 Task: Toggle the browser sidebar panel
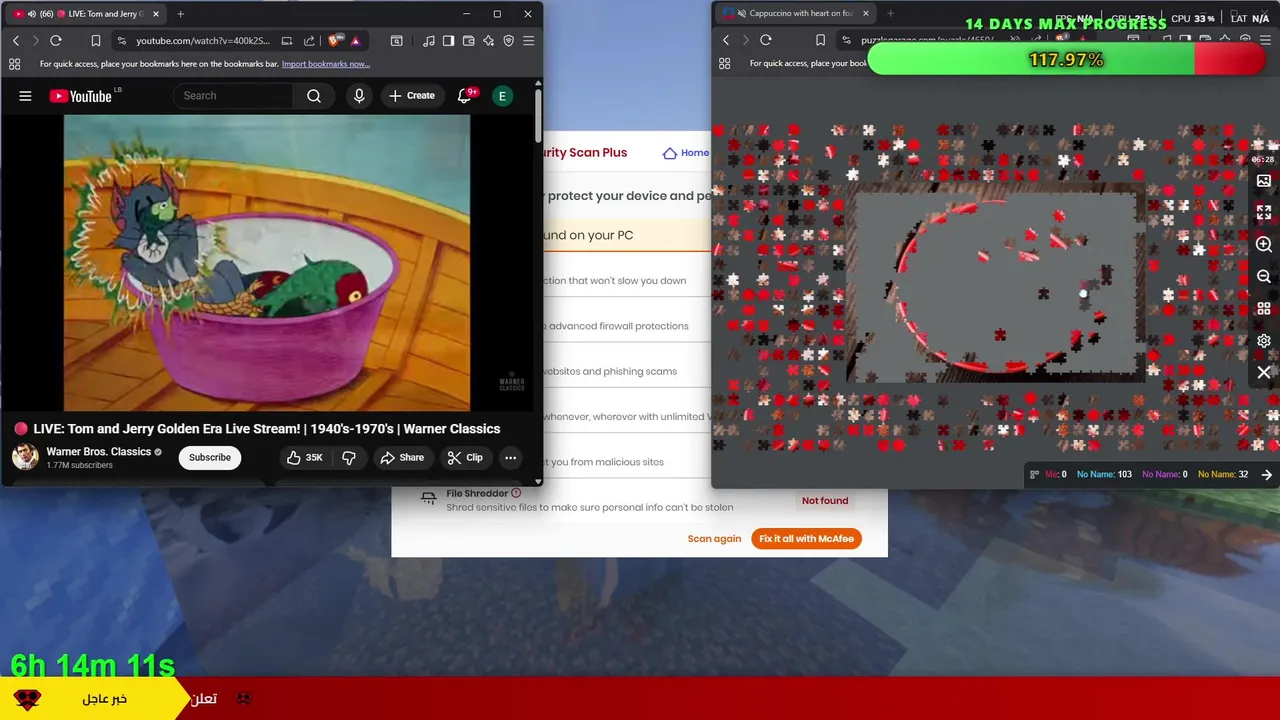[x=448, y=41]
